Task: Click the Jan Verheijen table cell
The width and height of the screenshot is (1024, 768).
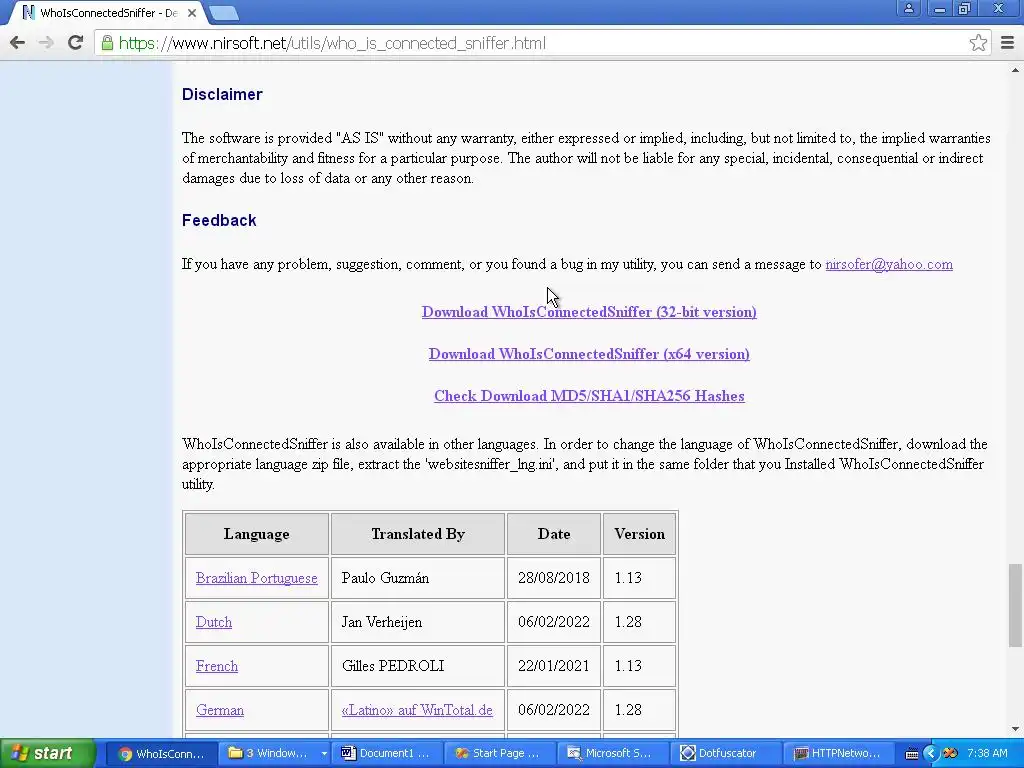Action: coord(418,622)
